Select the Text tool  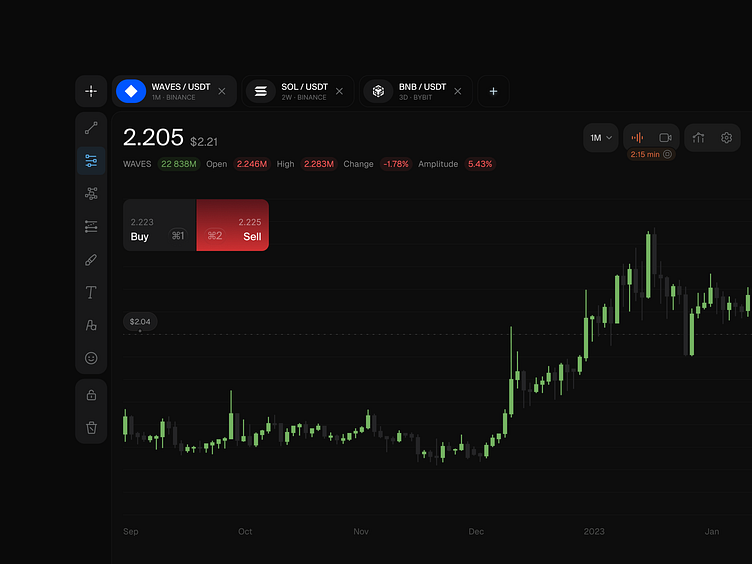point(91,292)
